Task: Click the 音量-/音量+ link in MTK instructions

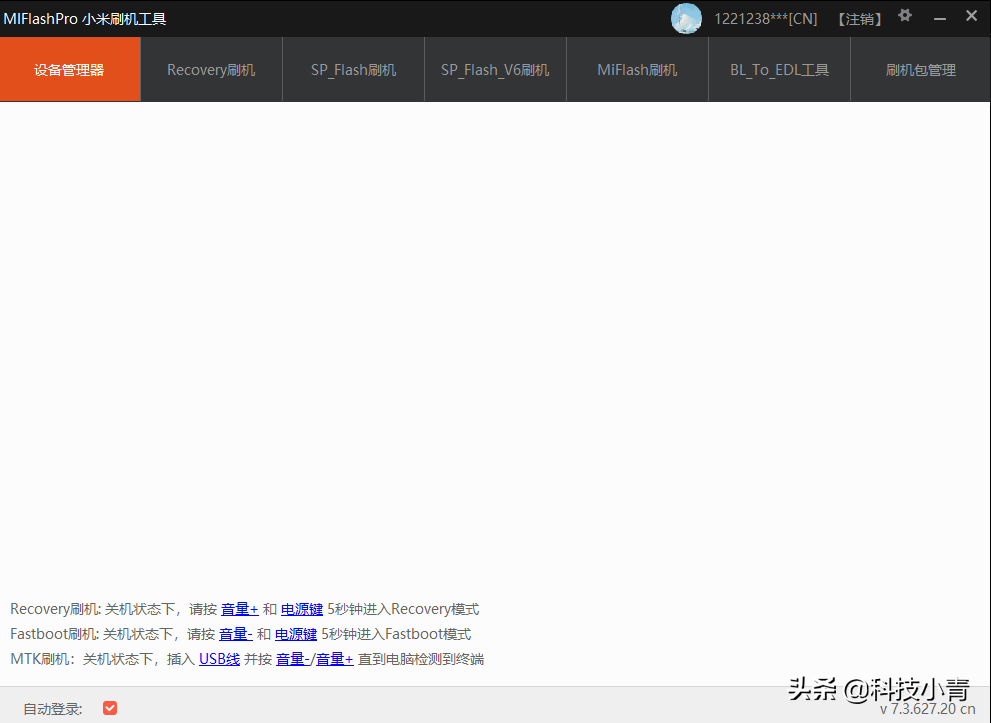Action: pos(313,658)
